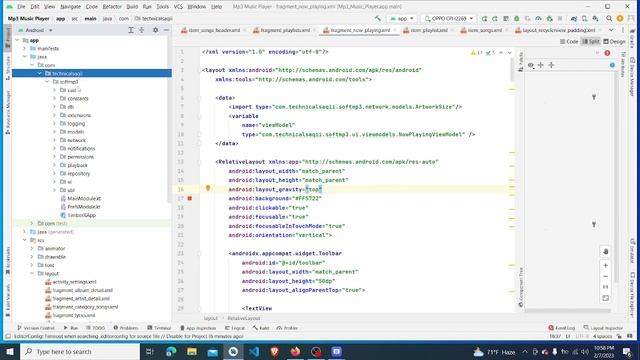Click the yellow lightbulb intention icon
Image resolution: width=640 pixels, height=360 pixels.
[208, 188]
